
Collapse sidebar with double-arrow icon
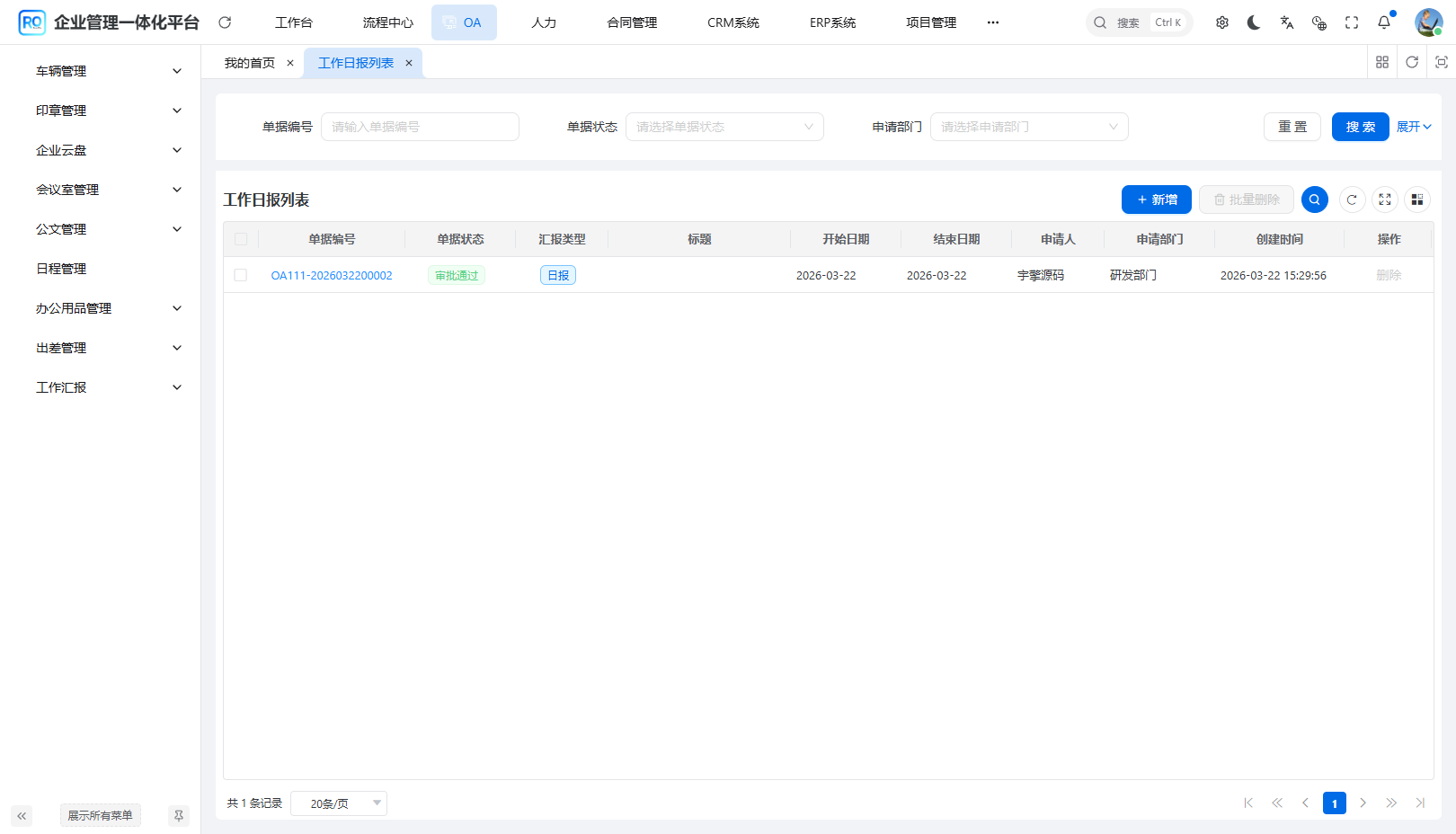click(22, 815)
